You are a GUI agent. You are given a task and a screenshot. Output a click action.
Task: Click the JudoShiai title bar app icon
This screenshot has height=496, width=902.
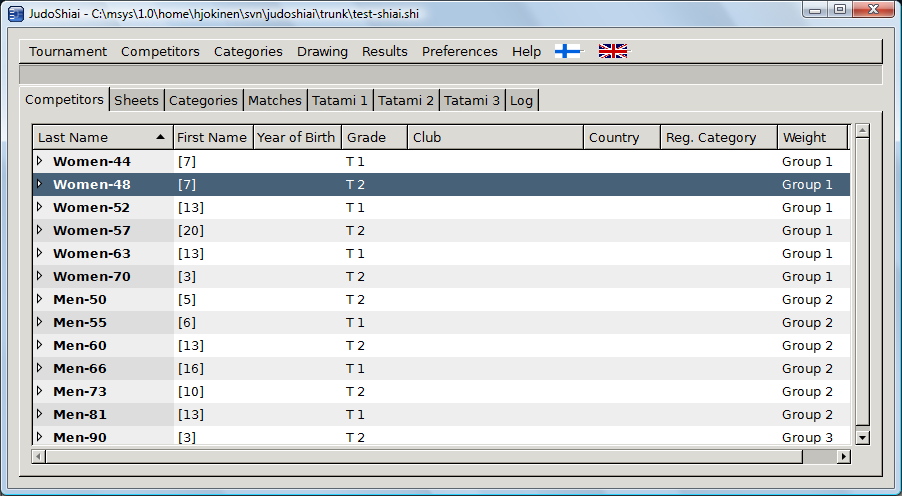[x=15, y=10]
